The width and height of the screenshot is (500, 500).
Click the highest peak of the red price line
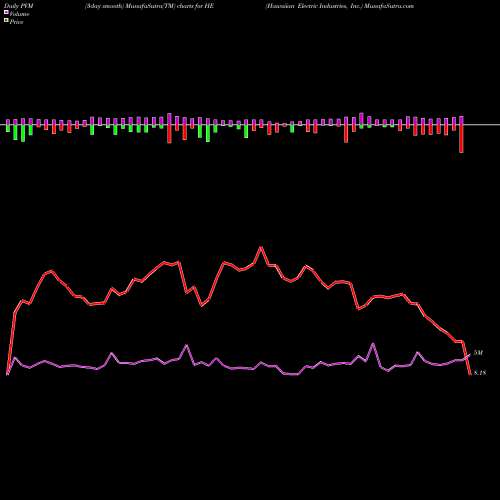261,248
